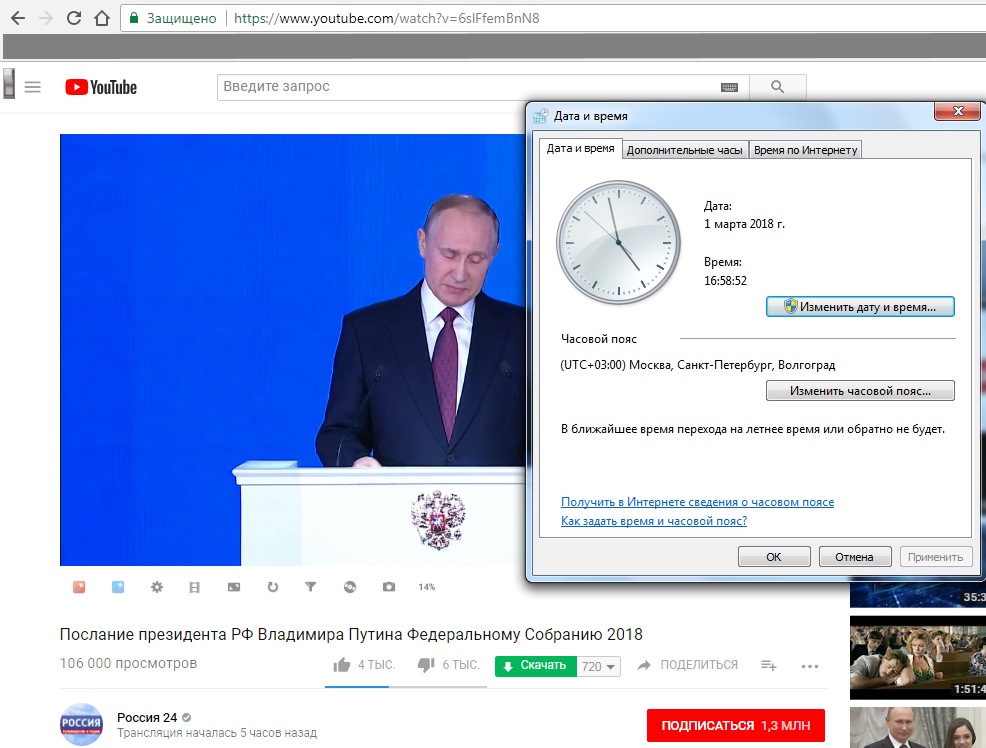
Task: Click the loop/replay arrow icon below player
Action: pyautogui.click(x=272, y=587)
